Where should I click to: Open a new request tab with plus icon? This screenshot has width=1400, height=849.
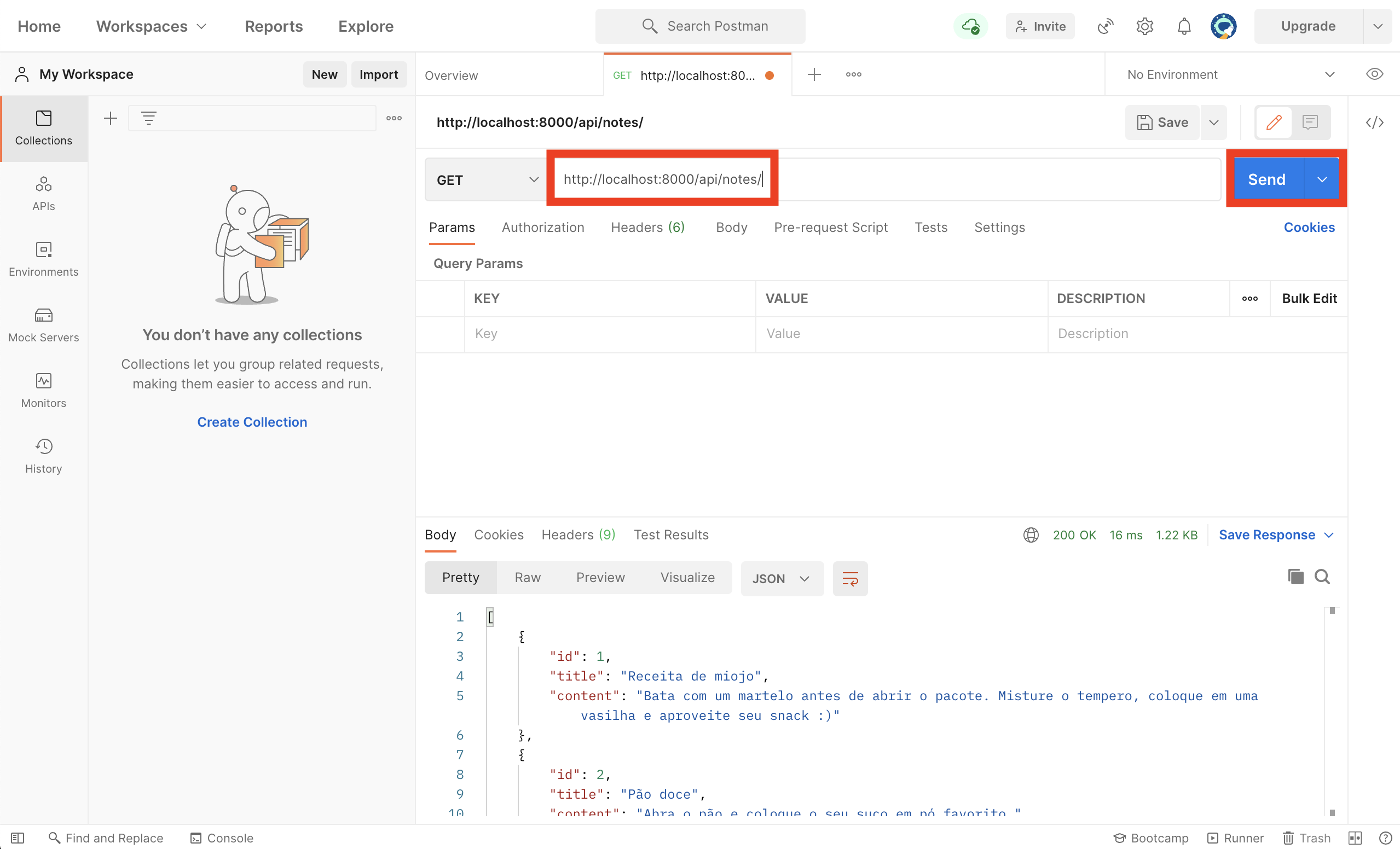click(814, 74)
